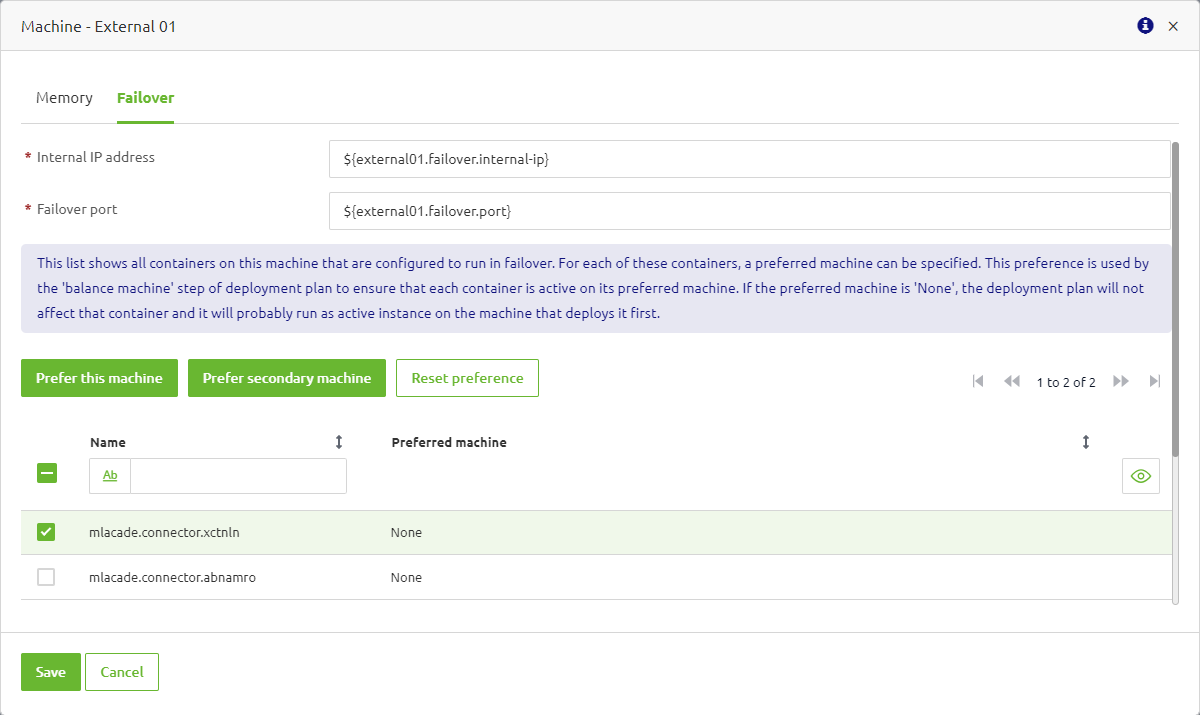The width and height of the screenshot is (1200, 715).
Task: Click the eye icon above the table
Action: point(1140,476)
